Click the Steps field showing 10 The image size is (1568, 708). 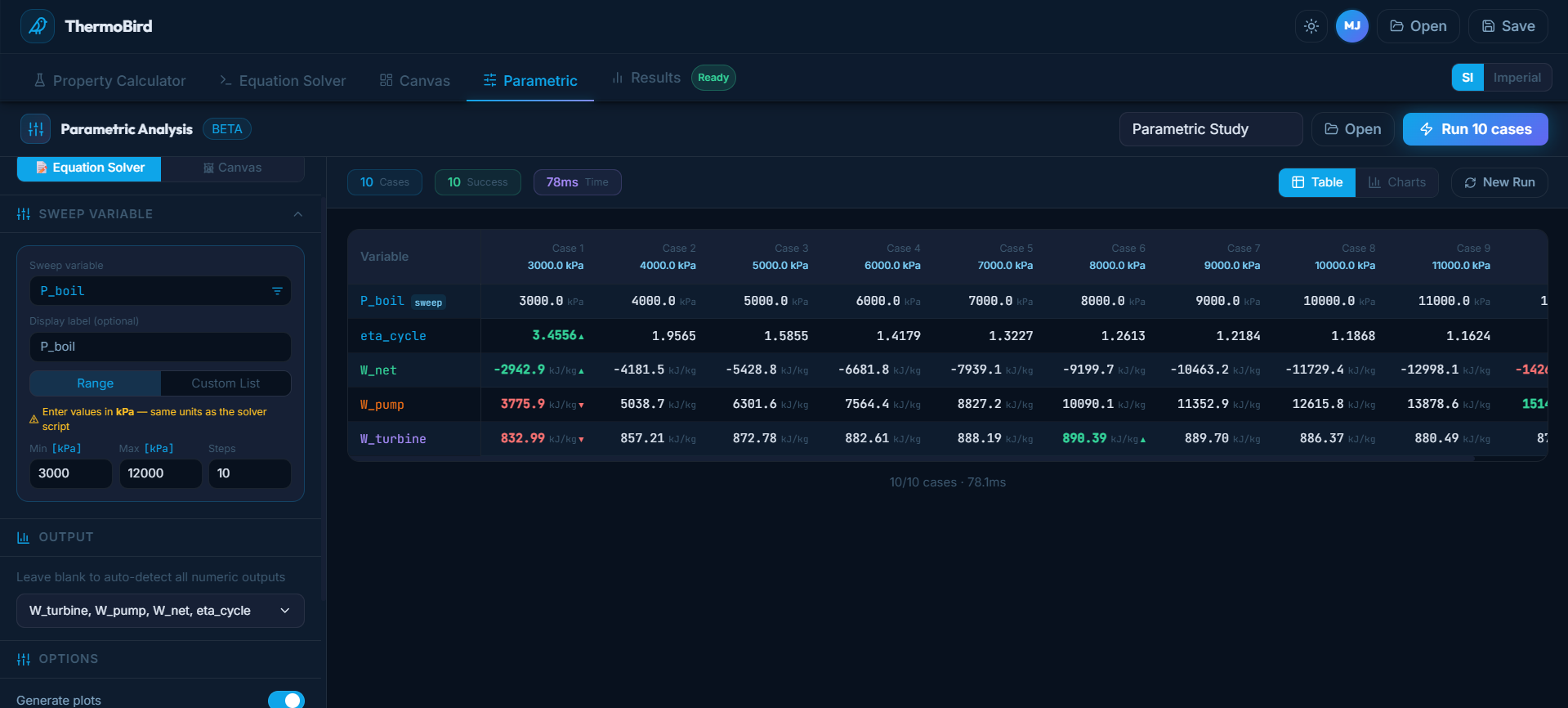(250, 473)
